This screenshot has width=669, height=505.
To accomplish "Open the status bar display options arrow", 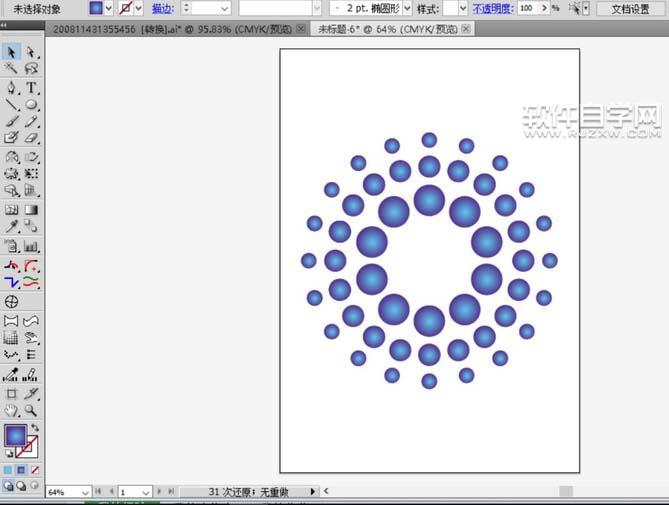I will coord(313,491).
